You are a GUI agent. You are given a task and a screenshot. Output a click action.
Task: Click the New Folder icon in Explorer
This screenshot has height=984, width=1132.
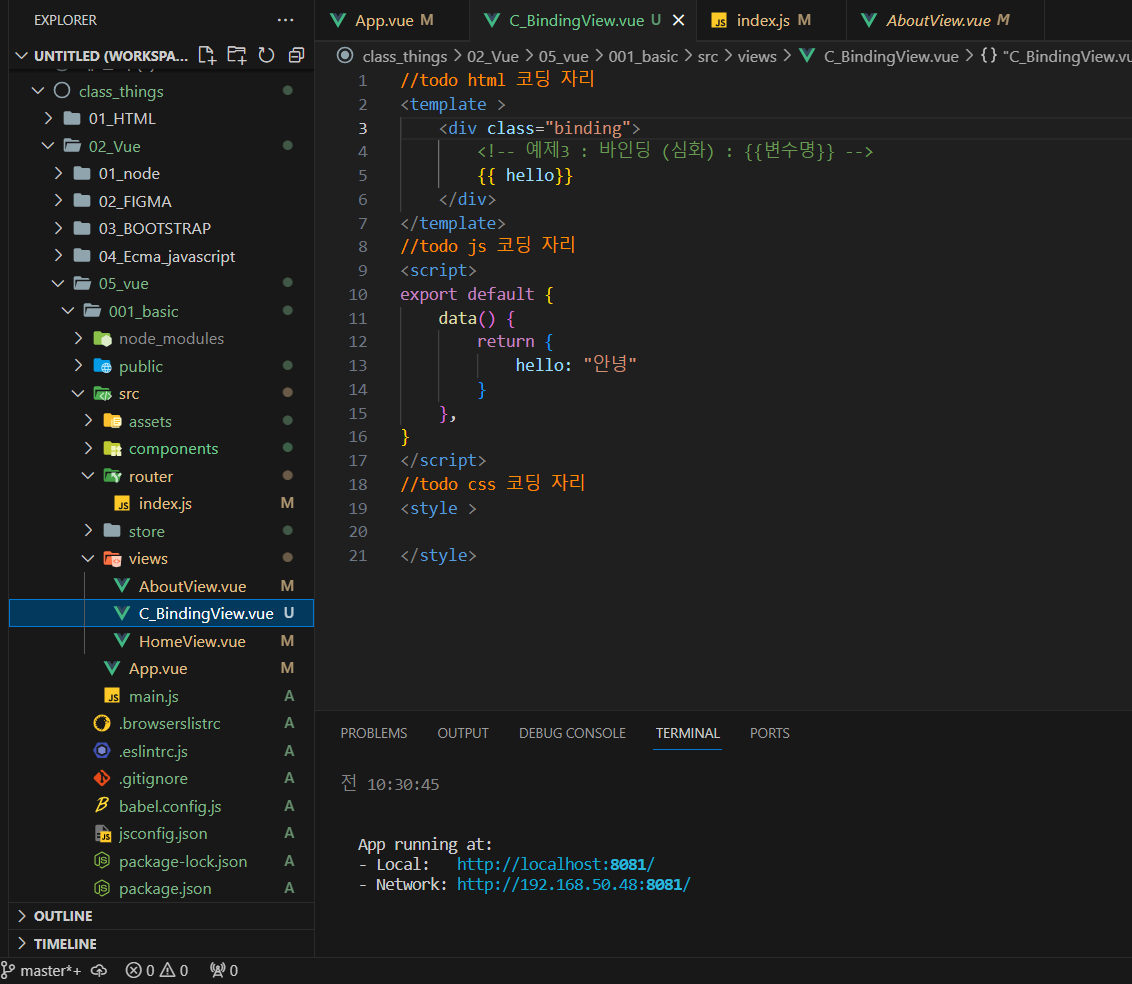tap(236, 55)
